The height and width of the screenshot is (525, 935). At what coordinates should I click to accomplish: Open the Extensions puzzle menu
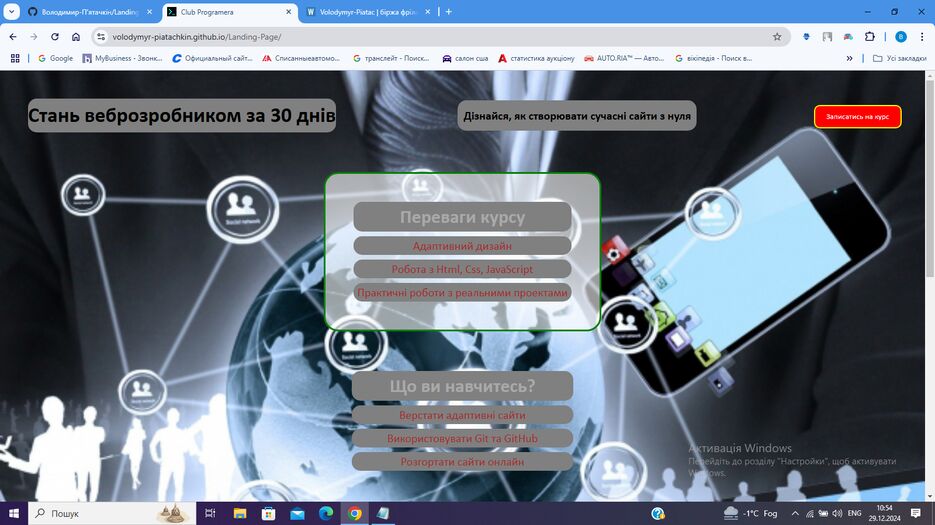click(x=869, y=37)
